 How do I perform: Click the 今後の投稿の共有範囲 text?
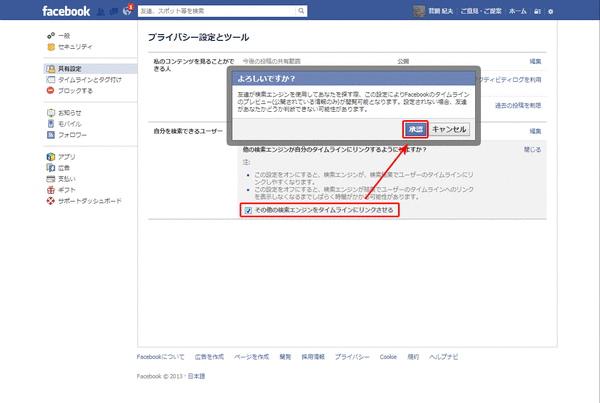[271, 61]
